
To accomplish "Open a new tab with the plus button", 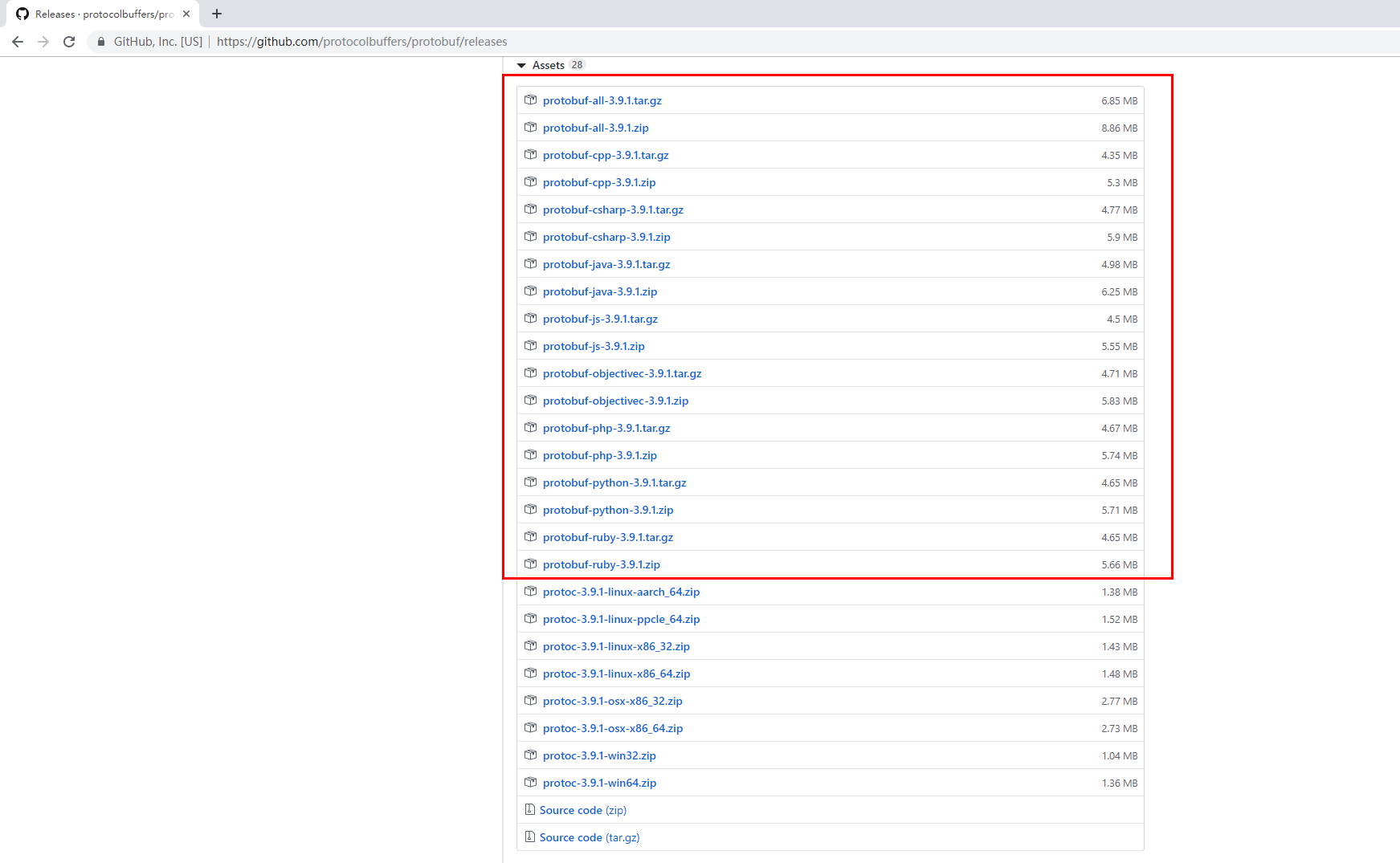I will [x=217, y=14].
